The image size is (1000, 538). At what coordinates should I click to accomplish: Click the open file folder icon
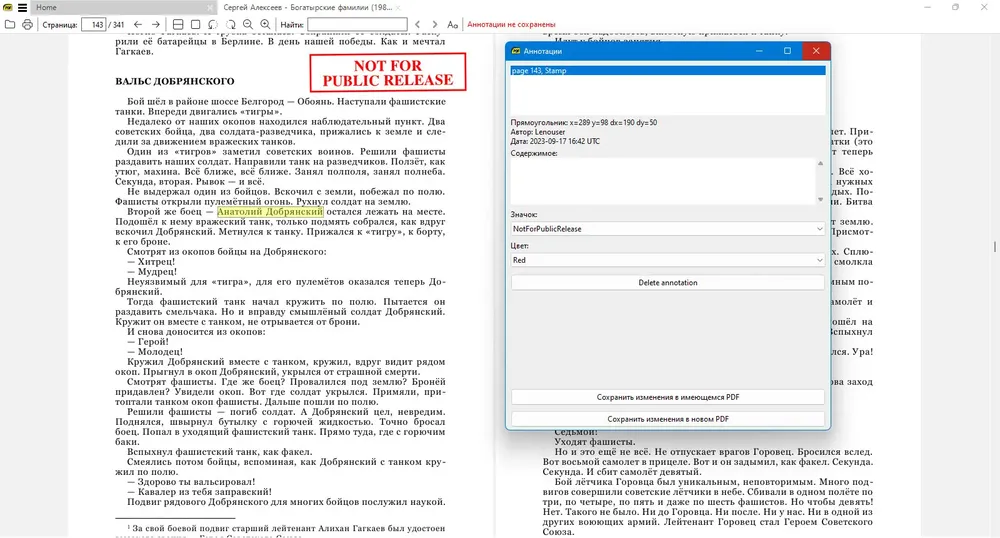10,24
